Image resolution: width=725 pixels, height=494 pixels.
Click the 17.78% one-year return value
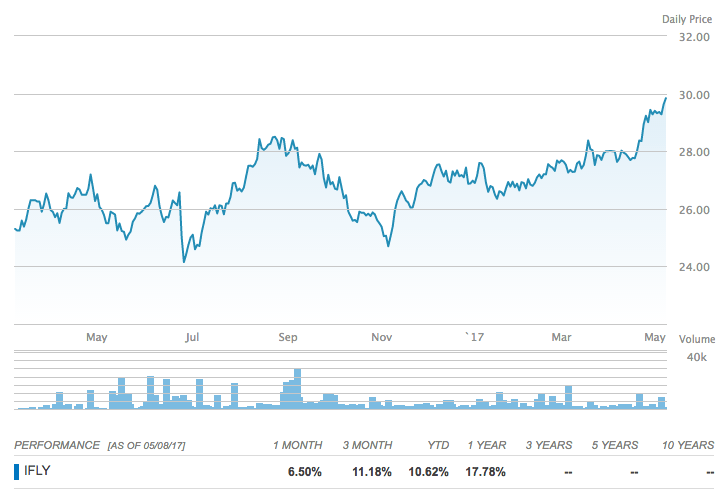pyautogui.click(x=485, y=471)
